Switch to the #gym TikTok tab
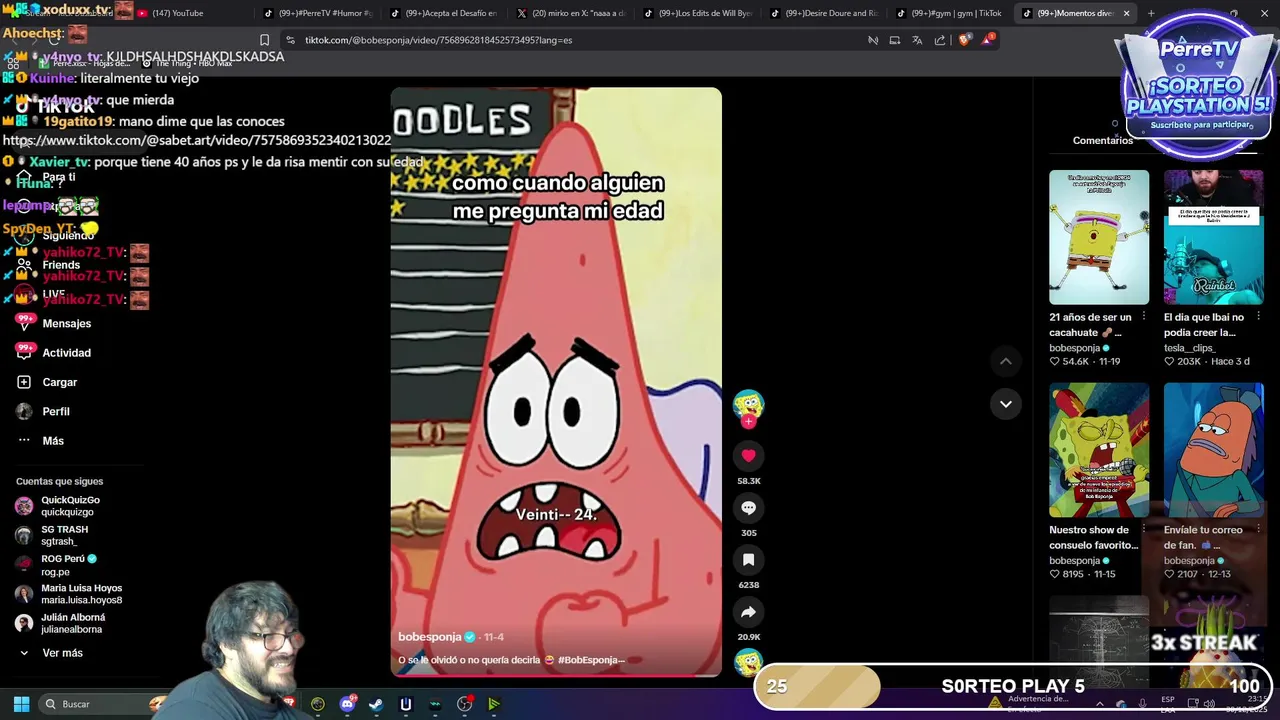The image size is (1280, 720). pos(950,13)
